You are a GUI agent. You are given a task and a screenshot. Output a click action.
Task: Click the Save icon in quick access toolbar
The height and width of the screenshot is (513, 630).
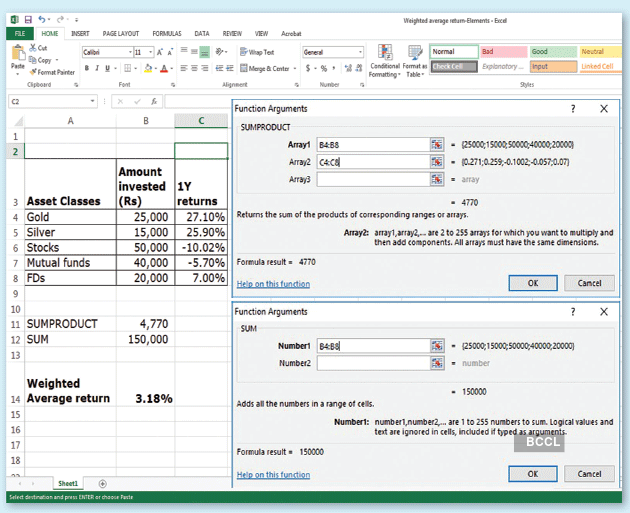point(27,19)
